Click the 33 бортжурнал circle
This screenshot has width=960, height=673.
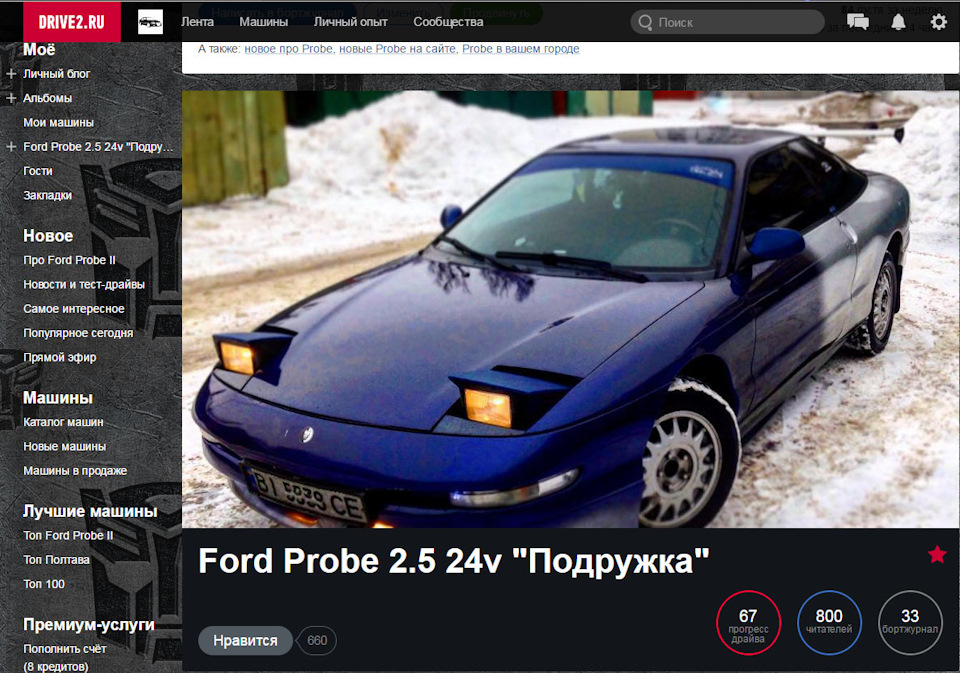[910, 623]
